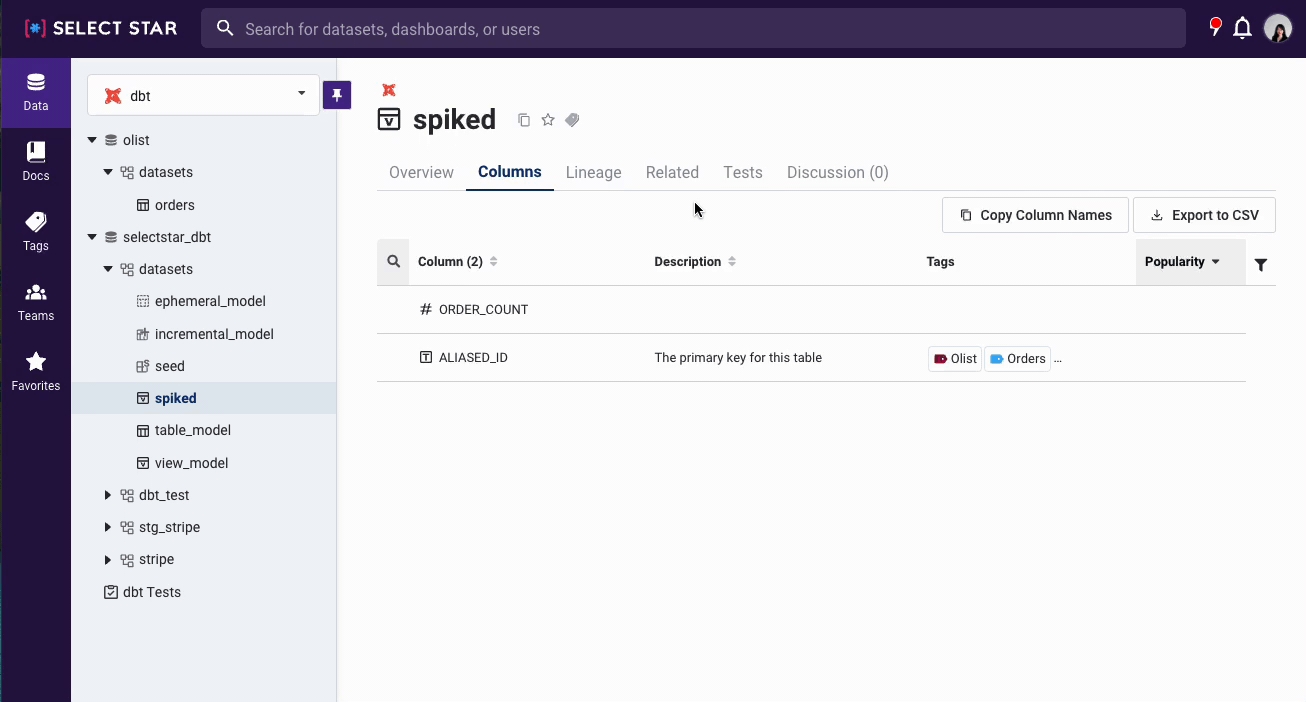This screenshot has height=702, width=1306.
Task: Click the notifications bell icon
Action: [1242, 29]
